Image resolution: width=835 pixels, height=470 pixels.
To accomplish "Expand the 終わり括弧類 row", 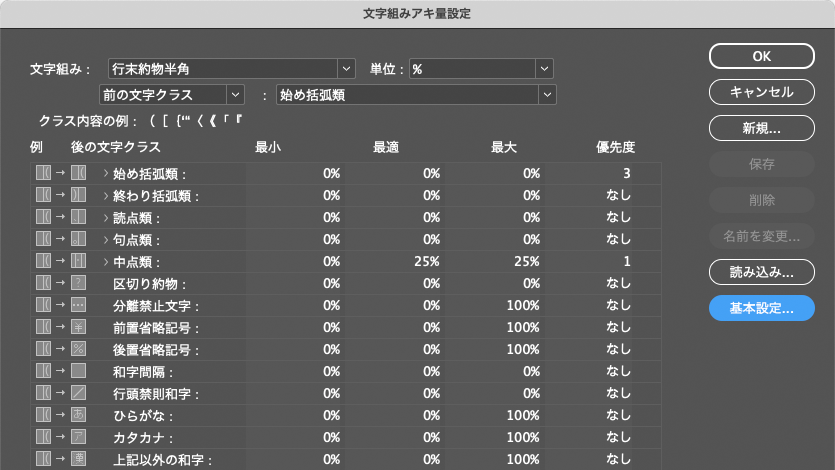I will click(x=106, y=196).
